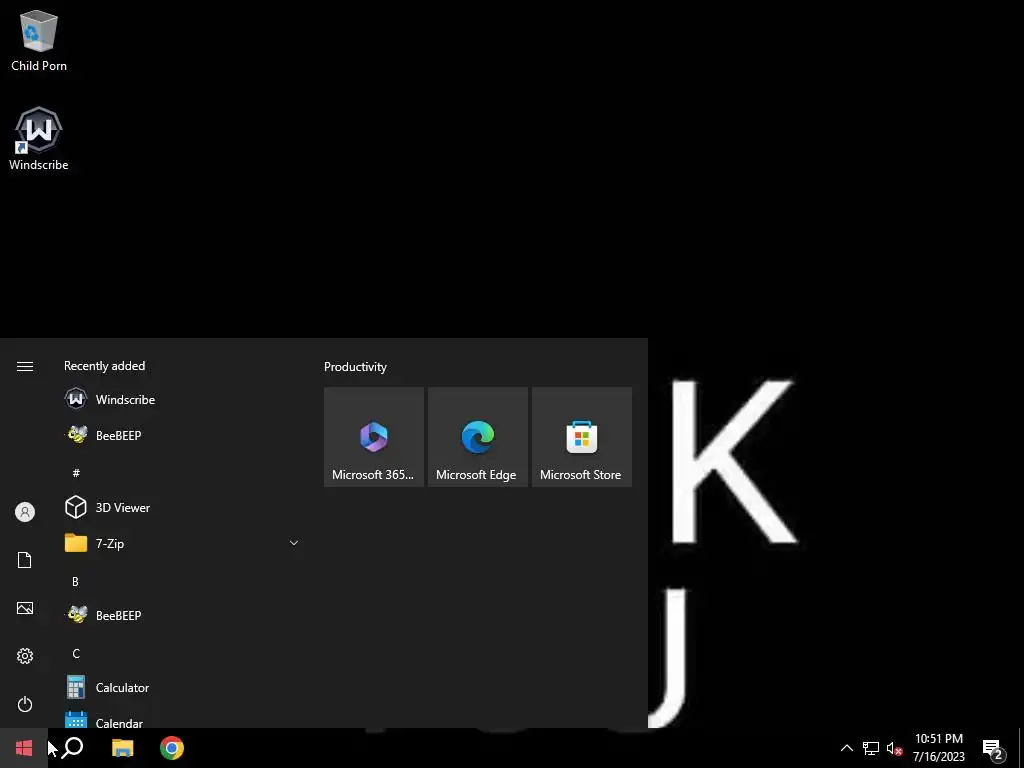The image size is (1024, 768).
Task: Click the Power button in Start sidebar
Action: (25, 704)
